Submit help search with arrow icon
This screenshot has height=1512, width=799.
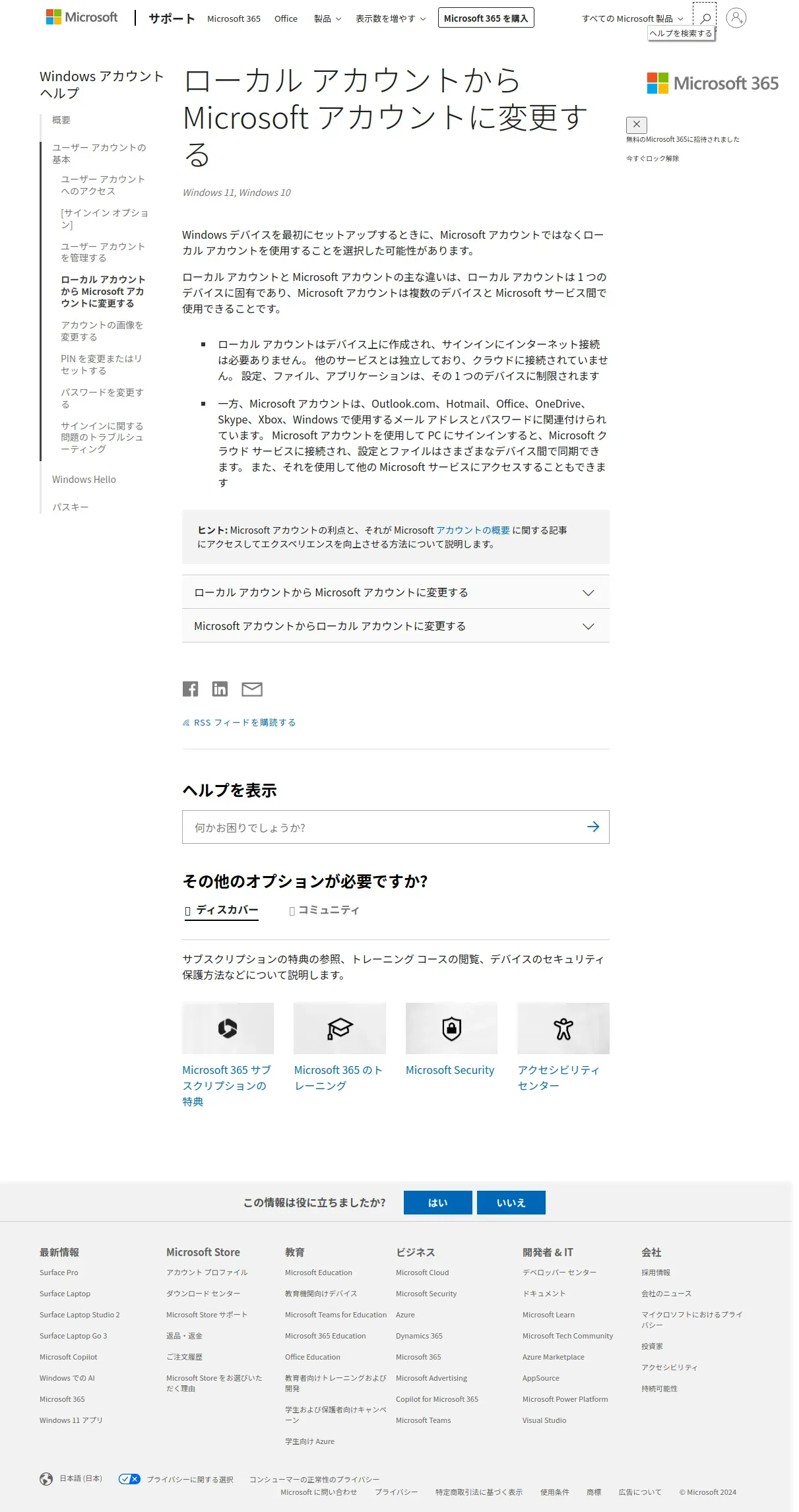pos(593,827)
